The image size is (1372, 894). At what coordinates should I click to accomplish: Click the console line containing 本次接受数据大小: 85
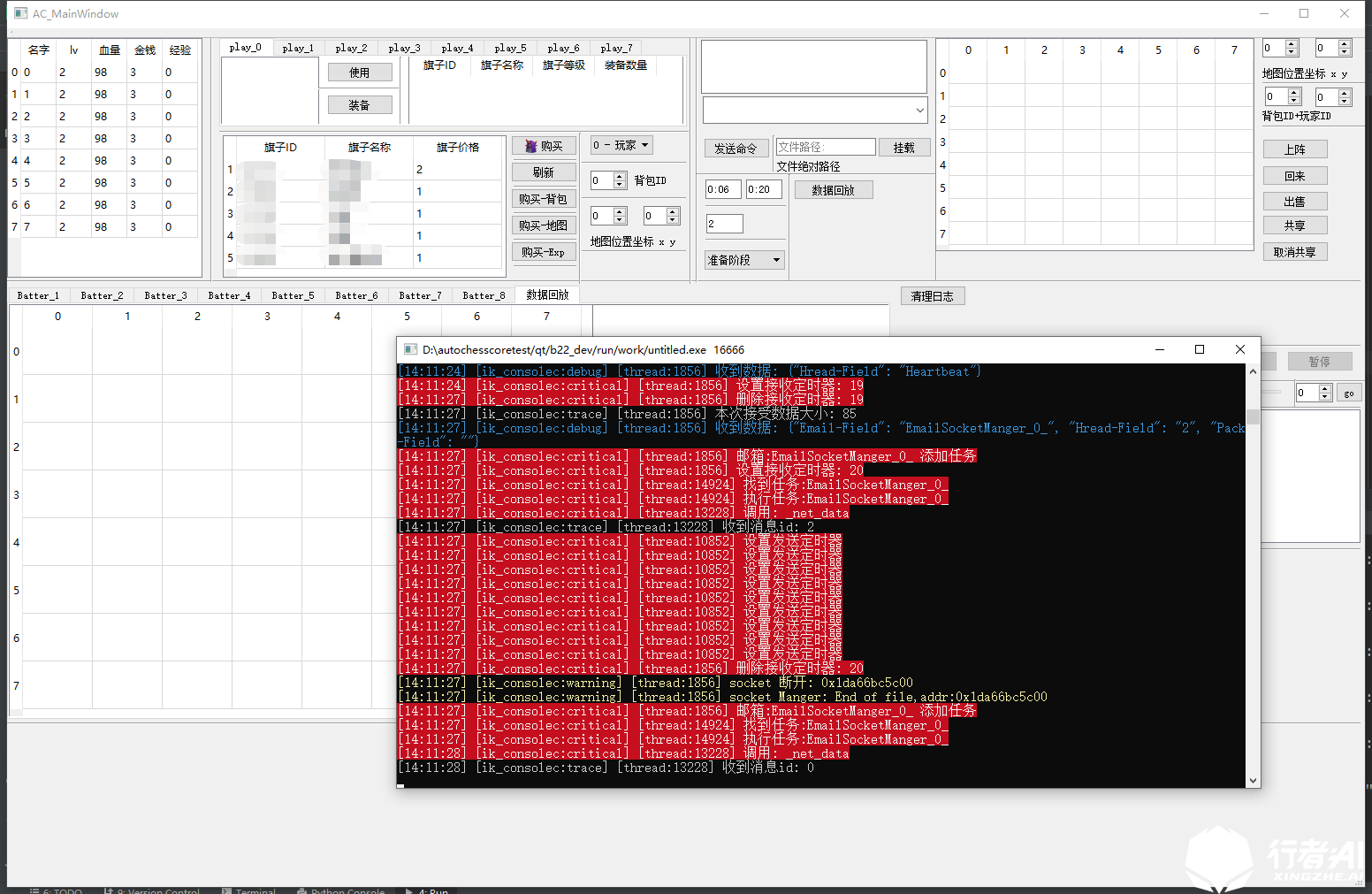[627, 414]
